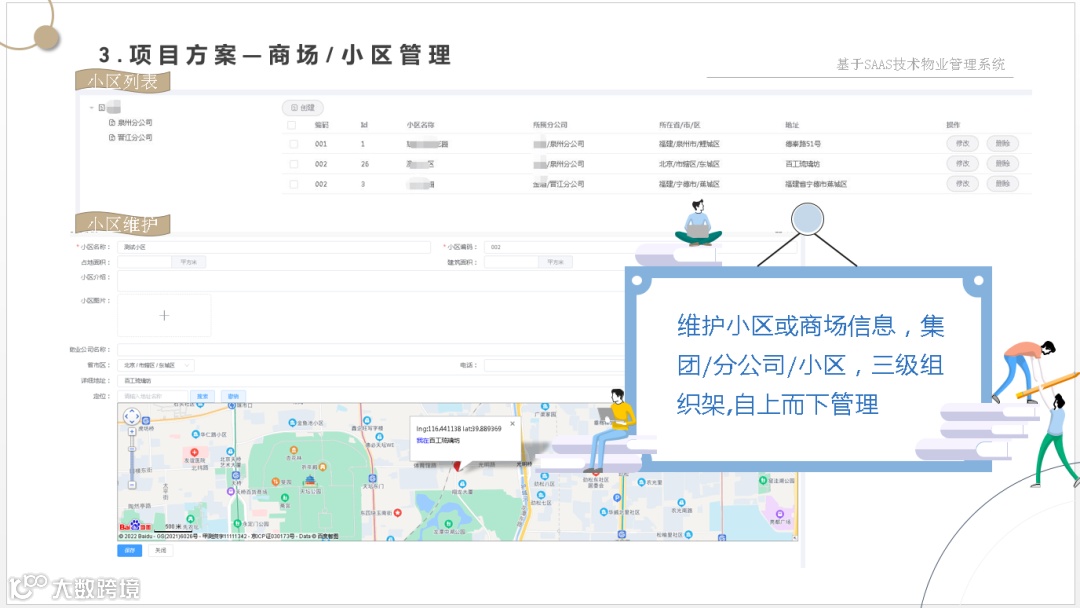Click the map zoom-out minus button
Viewport: 1080px width, 608px height.
click(x=132, y=485)
